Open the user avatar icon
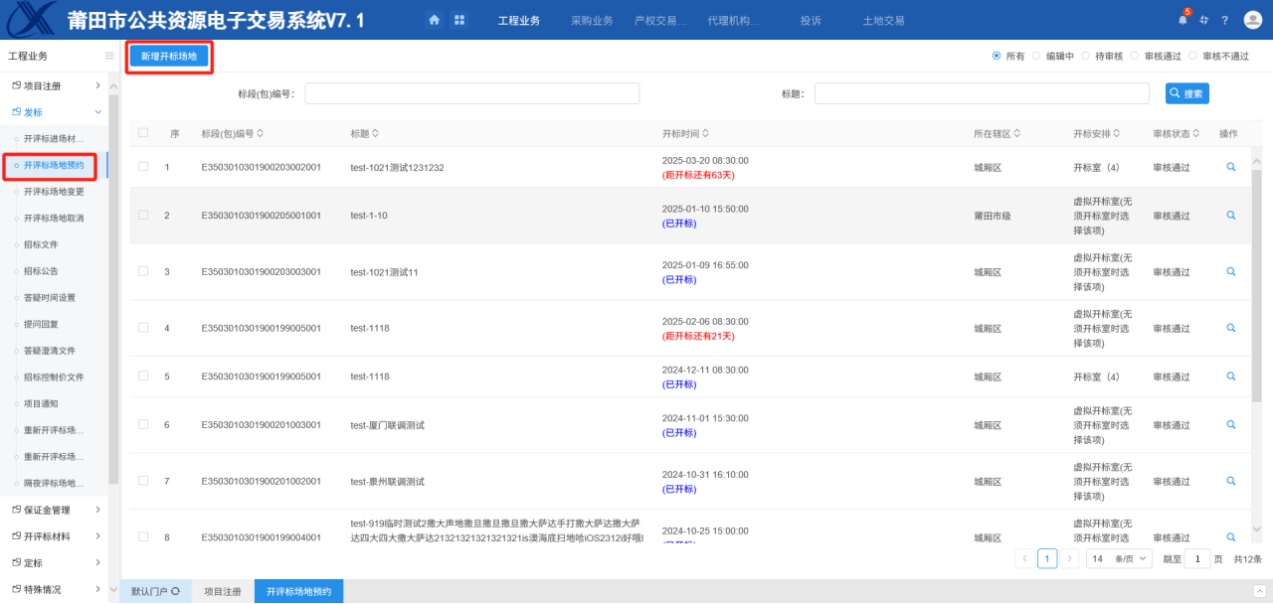Screen dimensions: 1273x604 (1252, 20)
